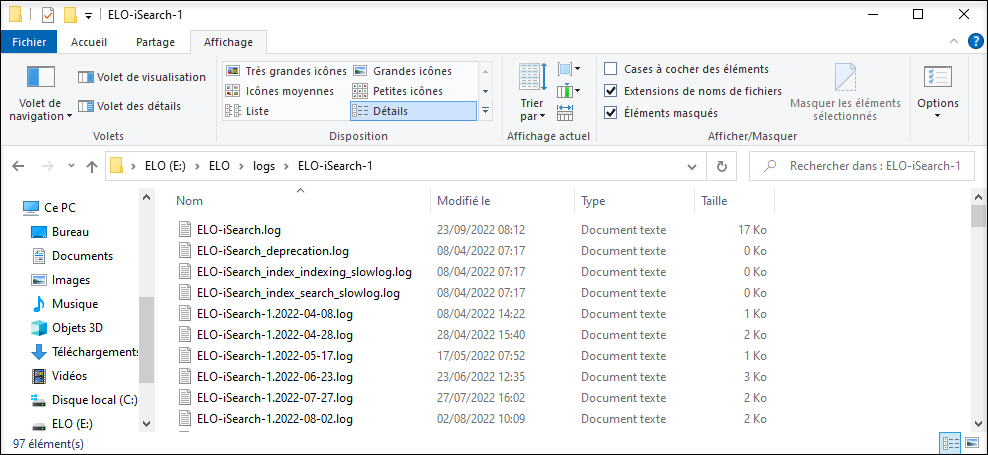Click the search box Rechercher dans
The image size is (988, 455).
pos(861,166)
